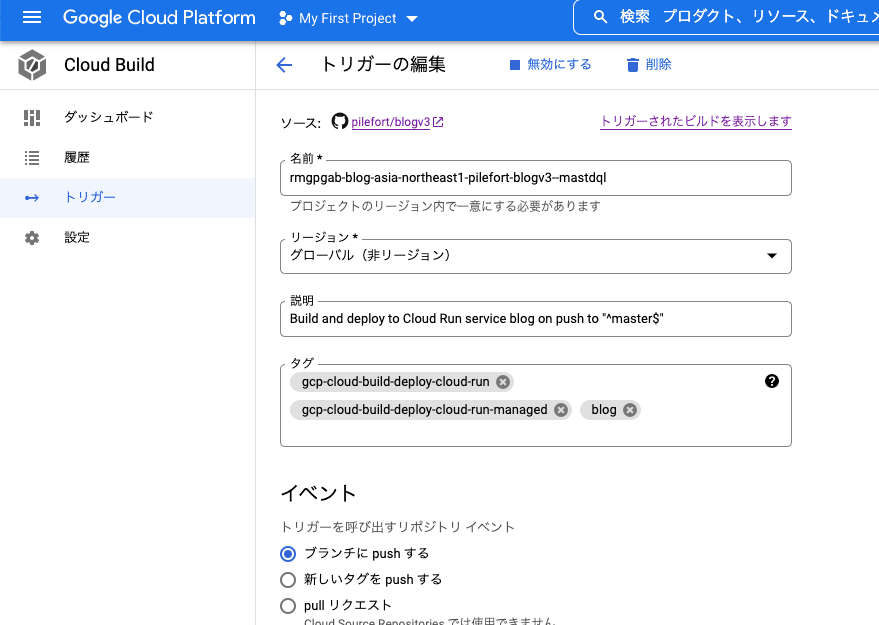Click トリガーされたビルドを表示します link
The width and height of the screenshot is (879, 625).
(695, 119)
